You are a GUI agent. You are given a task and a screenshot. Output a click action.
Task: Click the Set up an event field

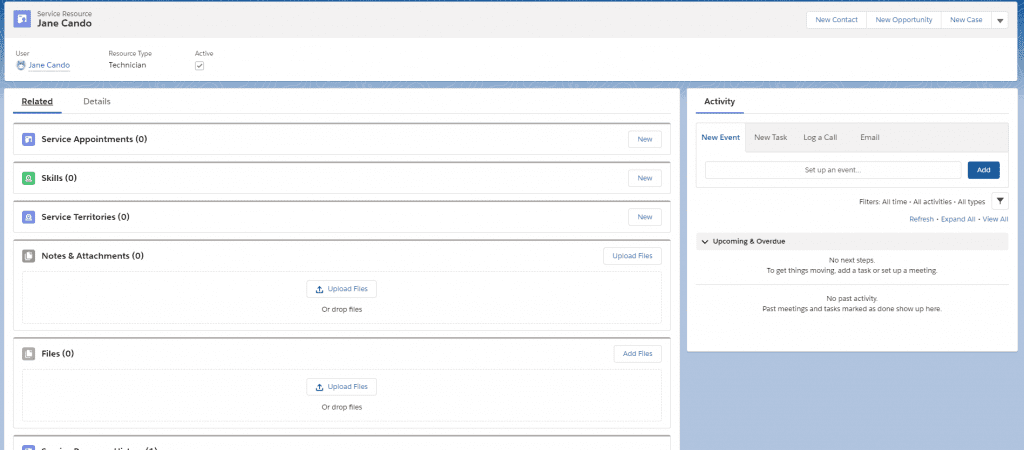coord(832,170)
